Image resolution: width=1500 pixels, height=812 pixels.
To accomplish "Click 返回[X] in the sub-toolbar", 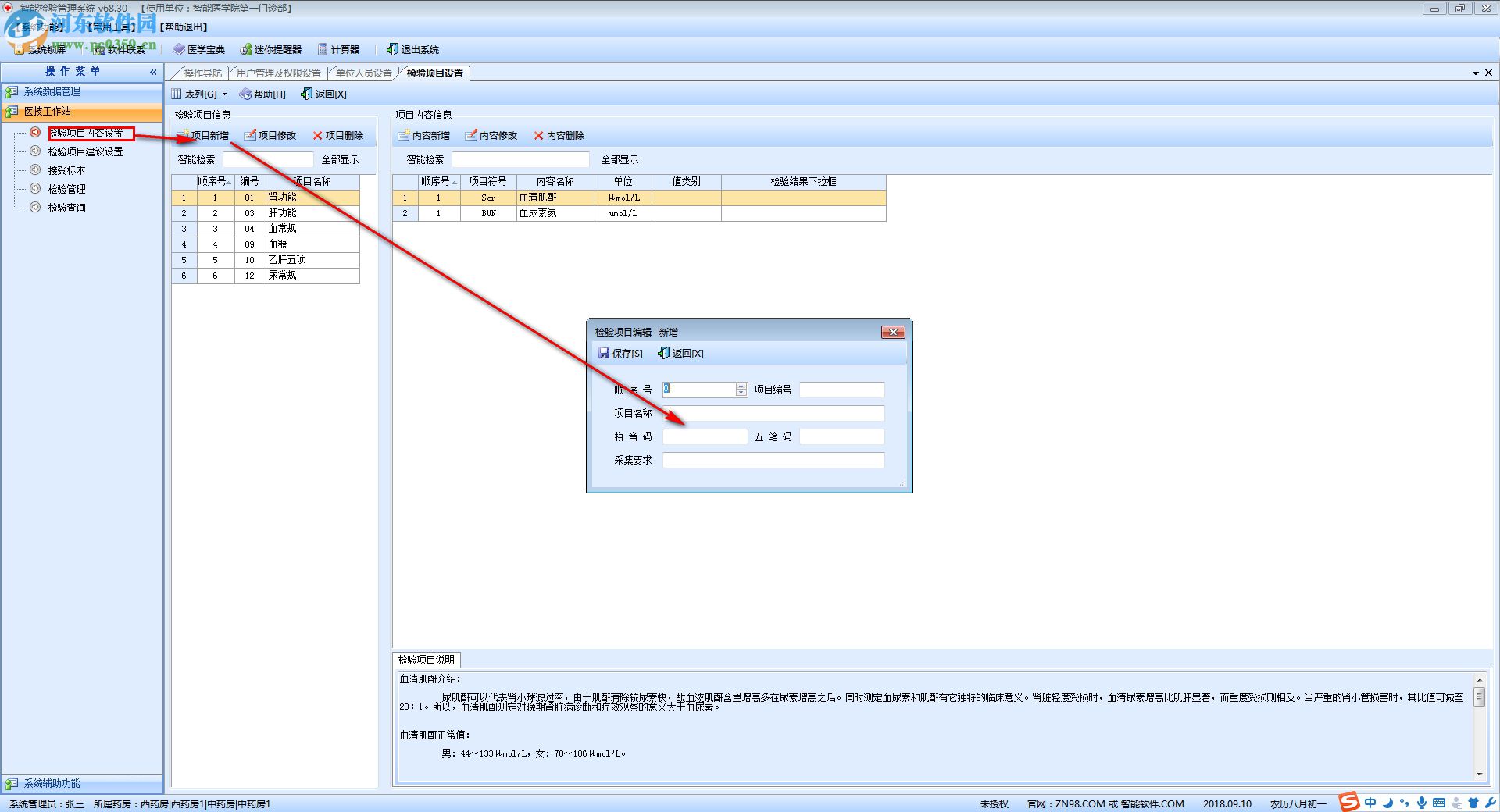I will point(323,94).
